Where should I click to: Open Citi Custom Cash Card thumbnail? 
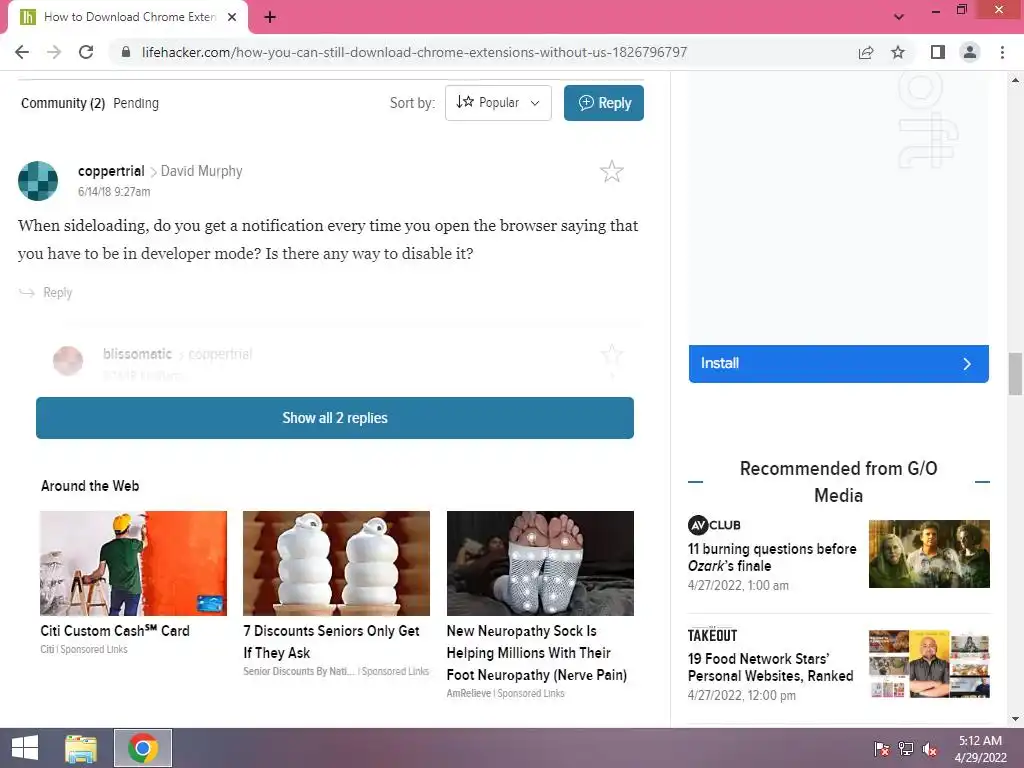[x=133, y=563]
